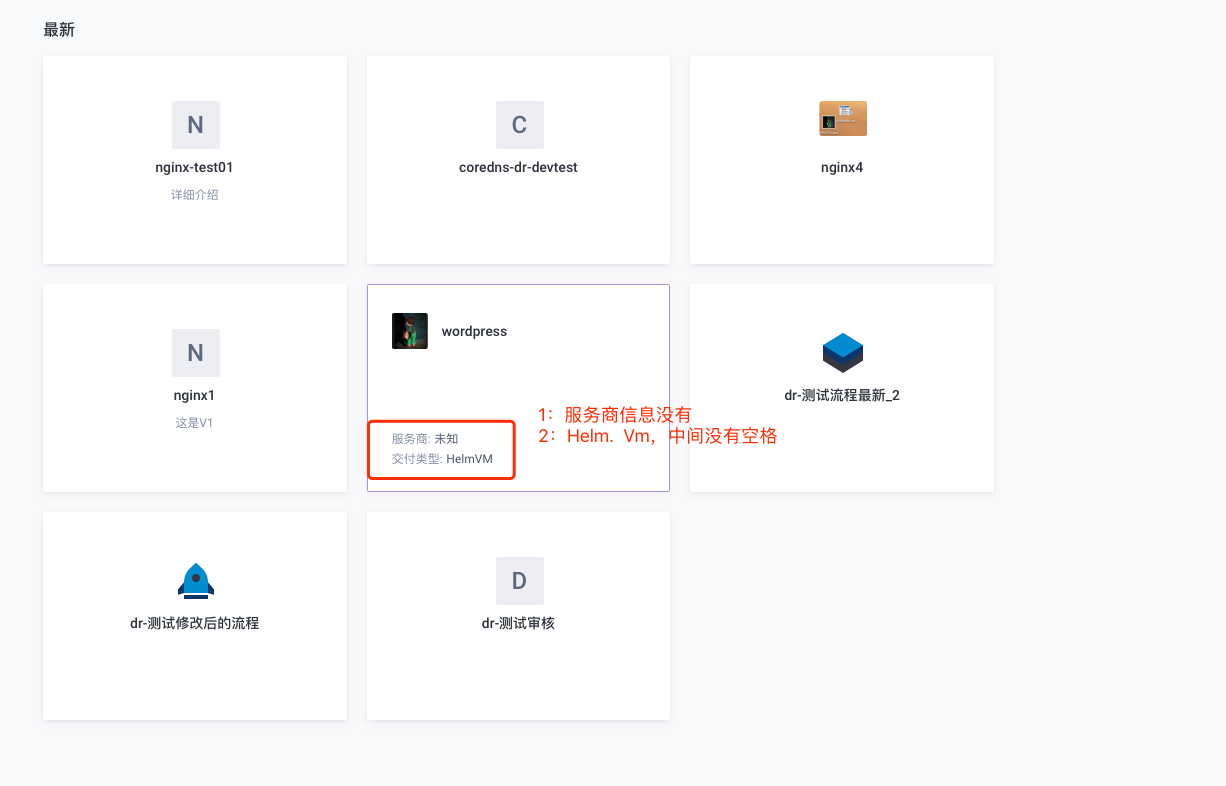1226x786 pixels.
Task: Open the nginx4 application card
Action: tap(842, 215)
